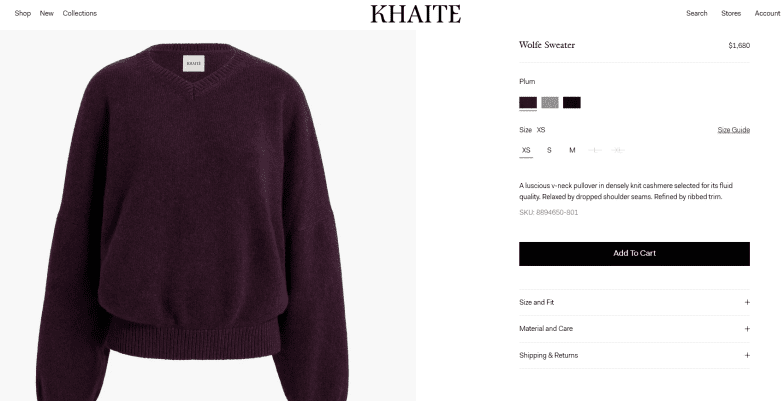Select the Plum color swatch
This screenshot has height=401, width=784.
click(528, 102)
